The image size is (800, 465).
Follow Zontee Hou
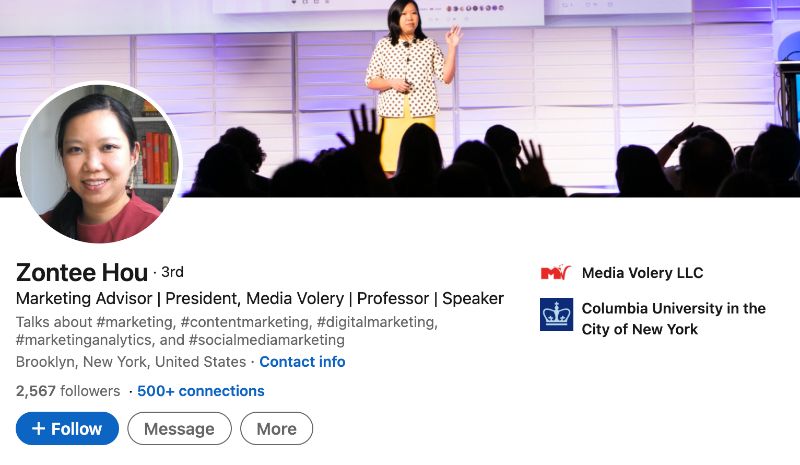pyautogui.click(x=67, y=429)
